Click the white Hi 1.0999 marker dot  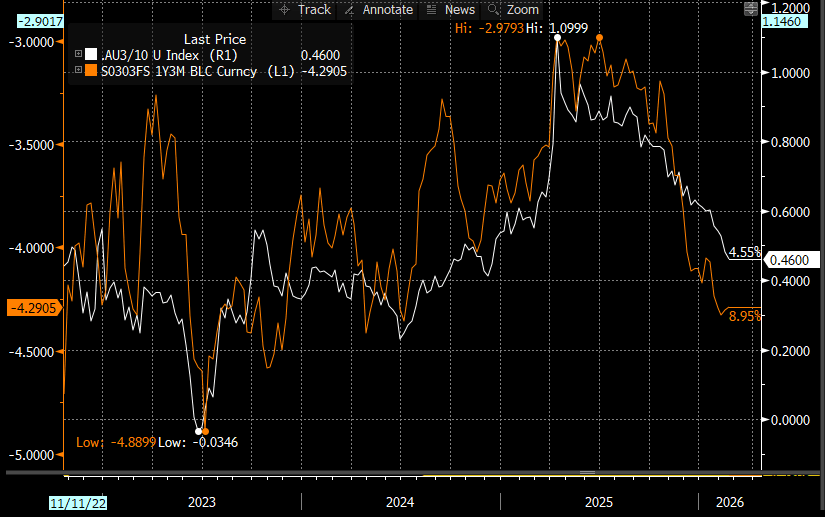pyautogui.click(x=557, y=38)
